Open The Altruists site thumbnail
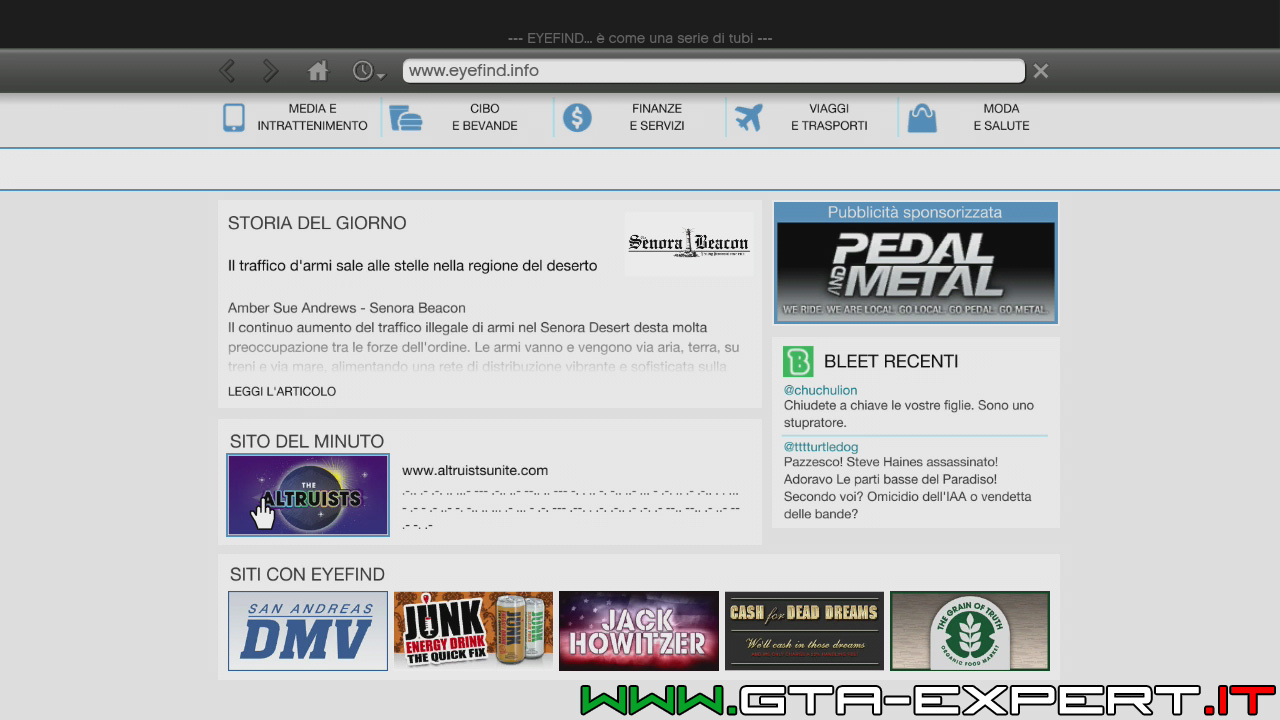This screenshot has width=1280, height=720. tap(308, 495)
